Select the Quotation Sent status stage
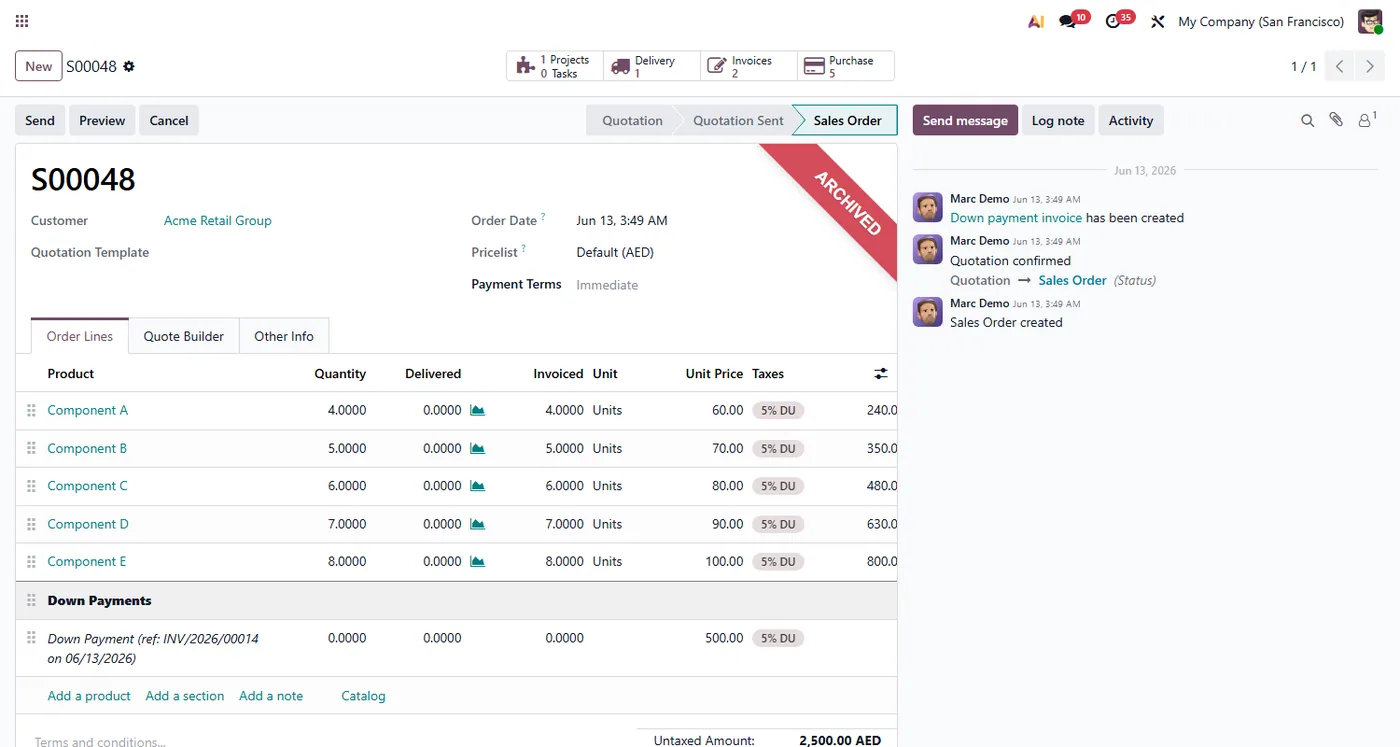The width and height of the screenshot is (1400, 747). tap(738, 121)
